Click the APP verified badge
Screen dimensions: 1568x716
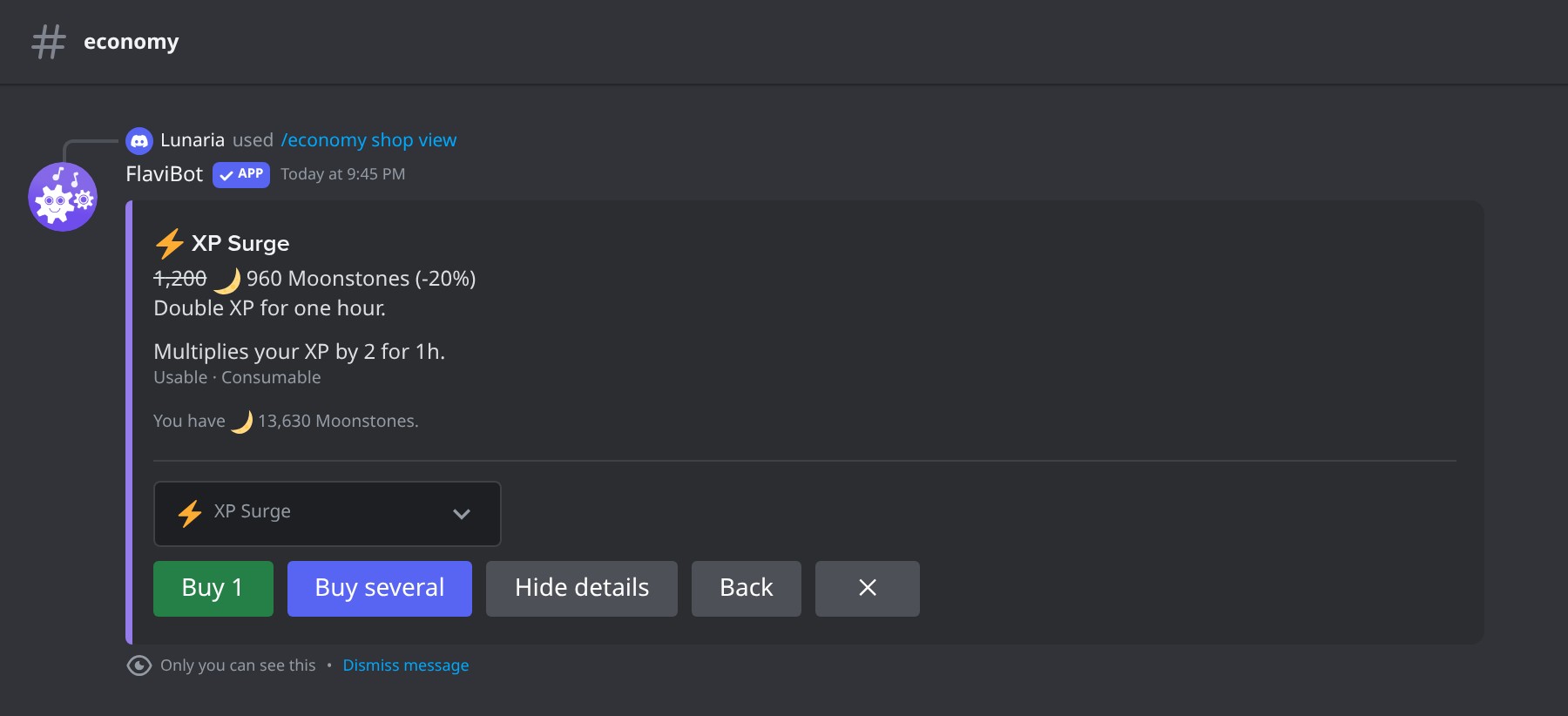tap(241, 174)
